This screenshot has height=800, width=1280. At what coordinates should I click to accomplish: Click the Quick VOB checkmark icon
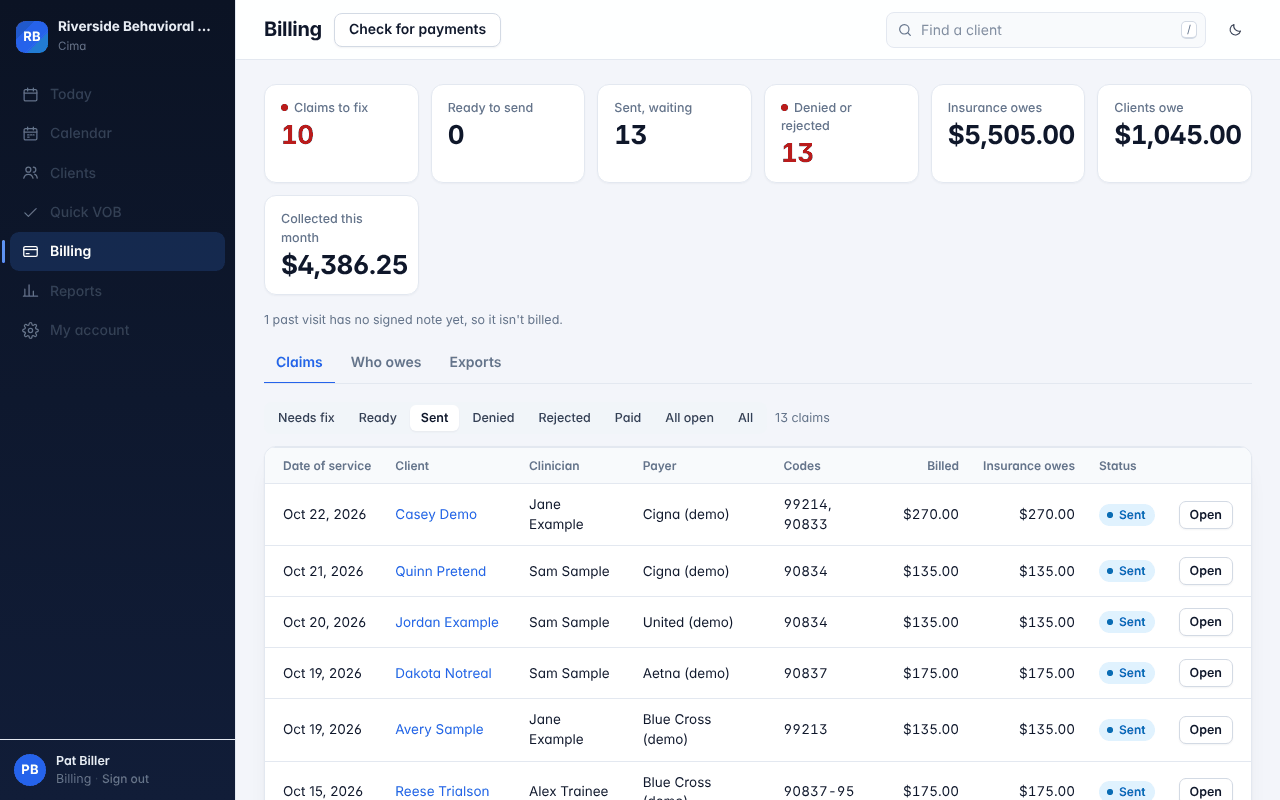(x=31, y=212)
